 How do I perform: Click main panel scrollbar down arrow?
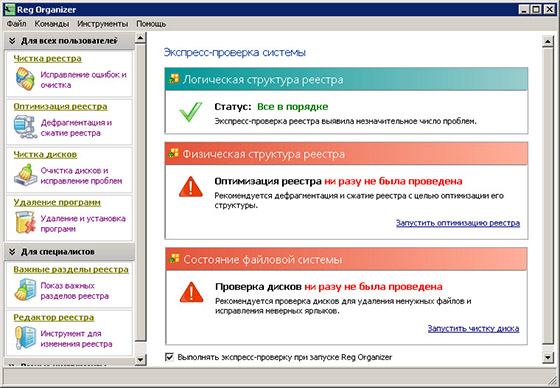[x=548, y=357]
